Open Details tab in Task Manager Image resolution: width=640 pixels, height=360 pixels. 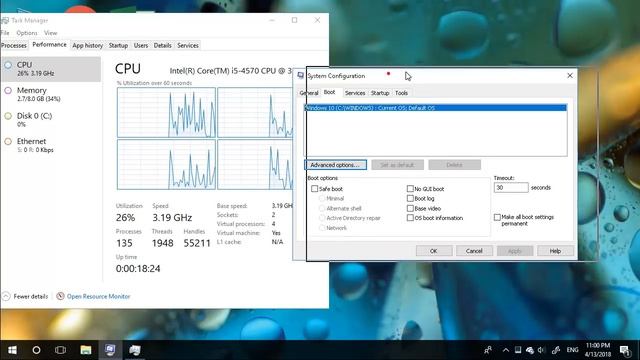tap(162, 45)
